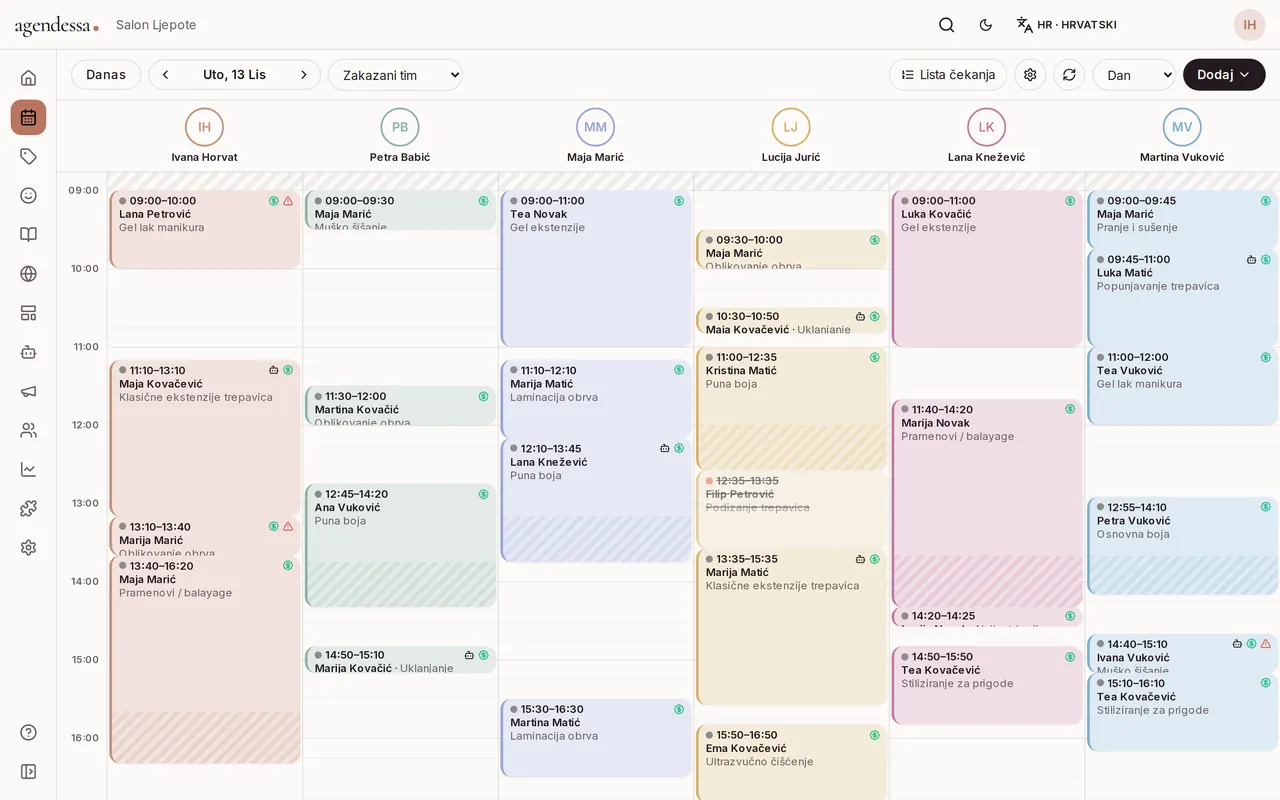Open the Zakazani tim dropdown
1280x800 pixels.
click(x=395, y=75)
